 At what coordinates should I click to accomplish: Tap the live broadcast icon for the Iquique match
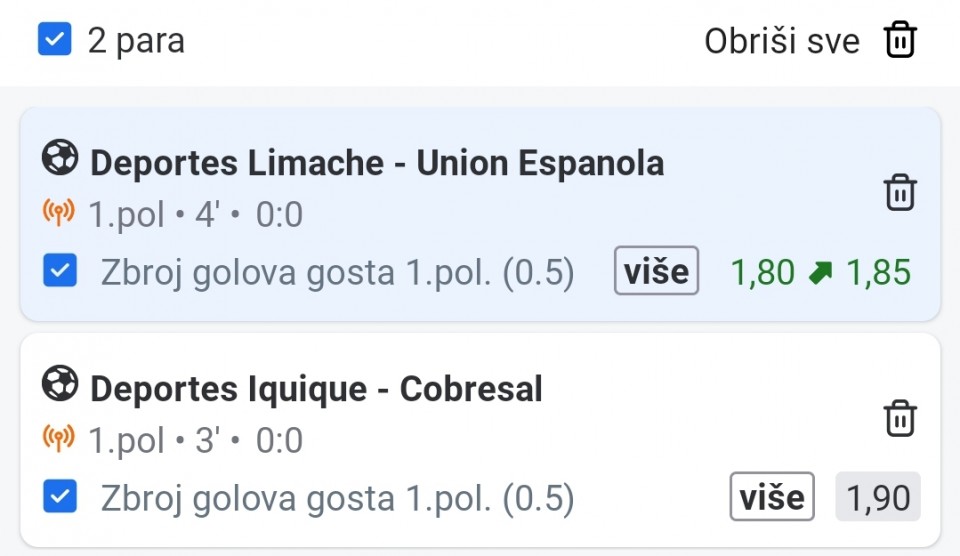click(x=59, y=438)
